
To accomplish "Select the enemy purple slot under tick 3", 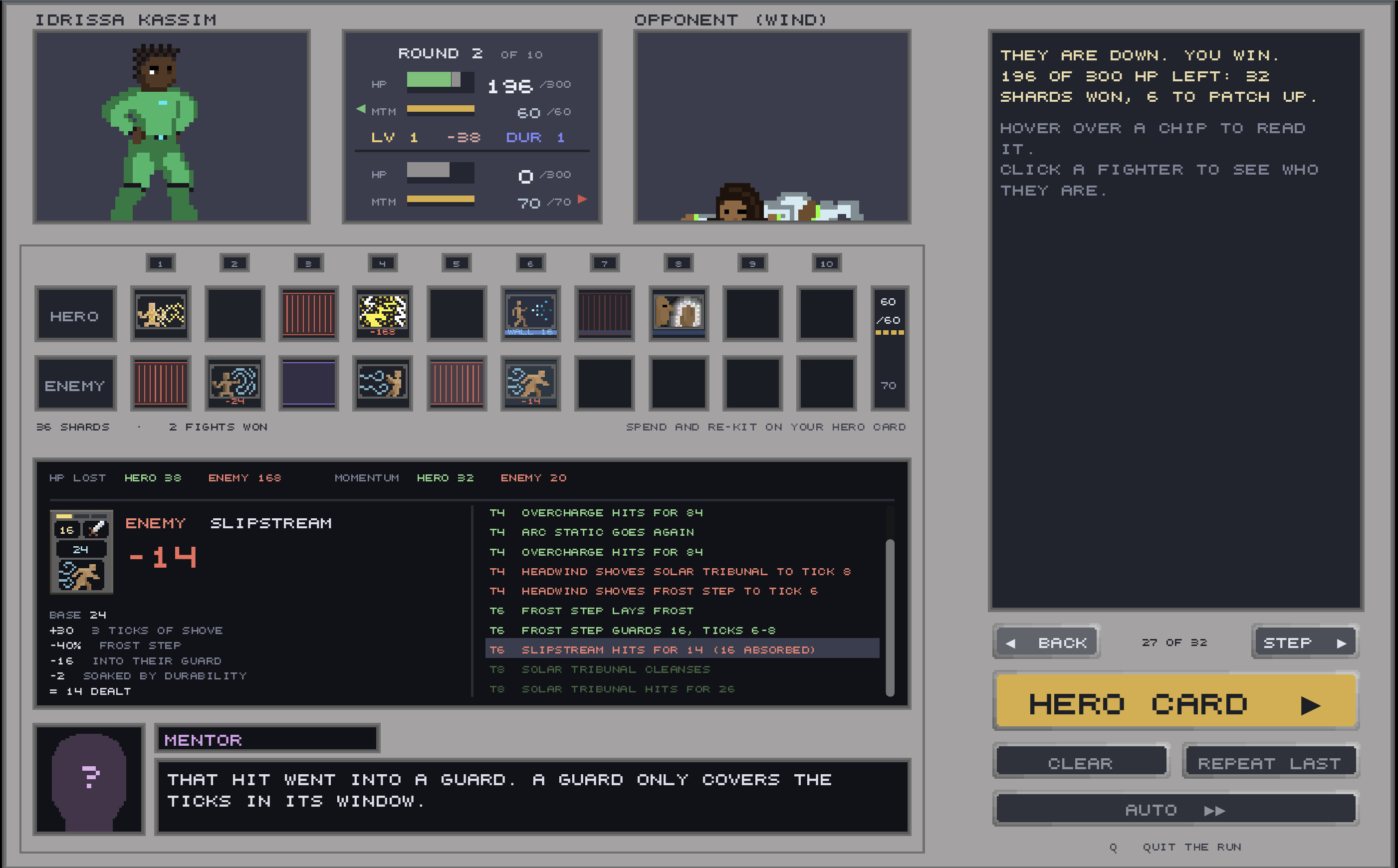I will point(309,383).
